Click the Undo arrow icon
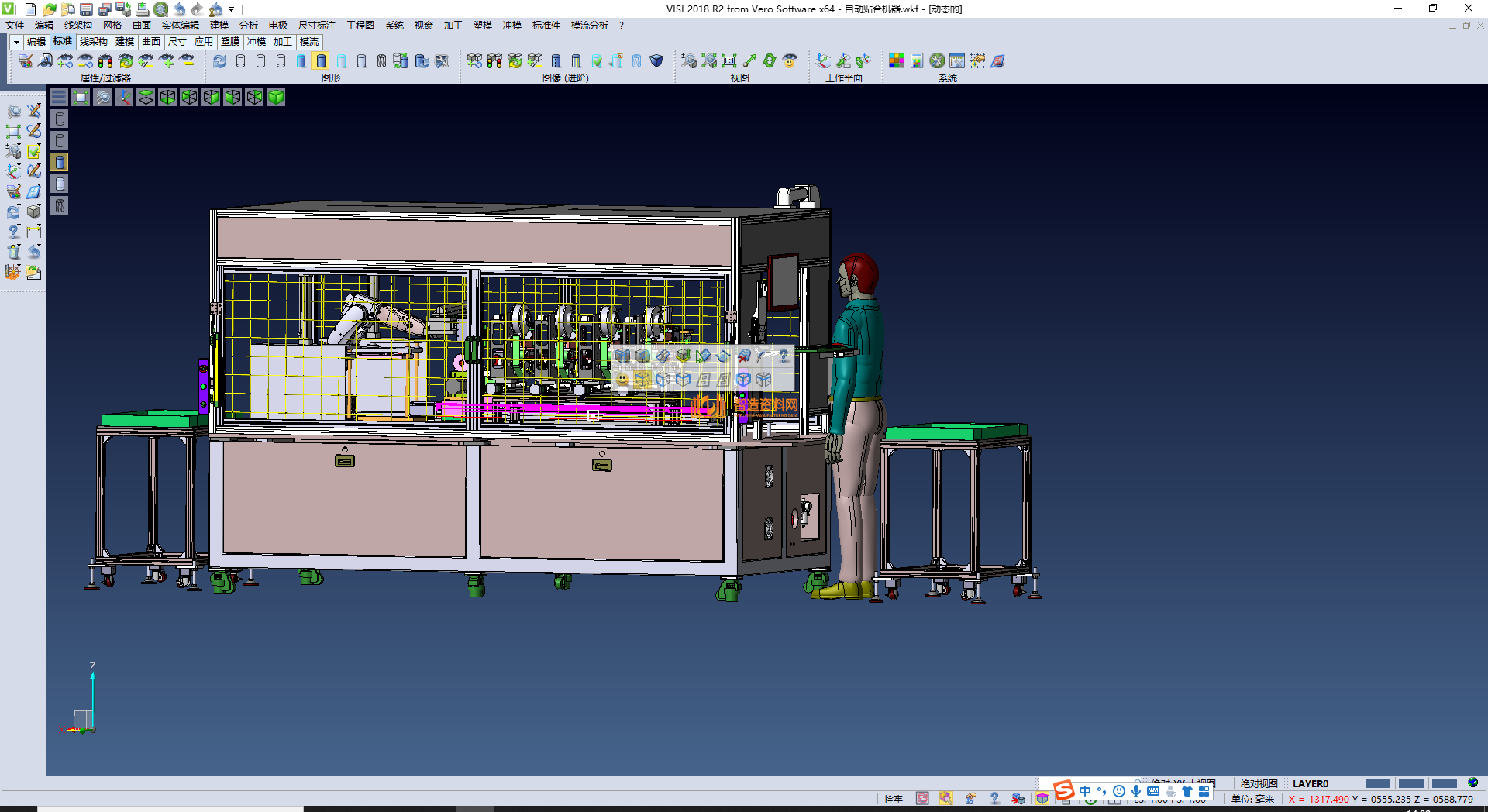 (x=179, y=9)
